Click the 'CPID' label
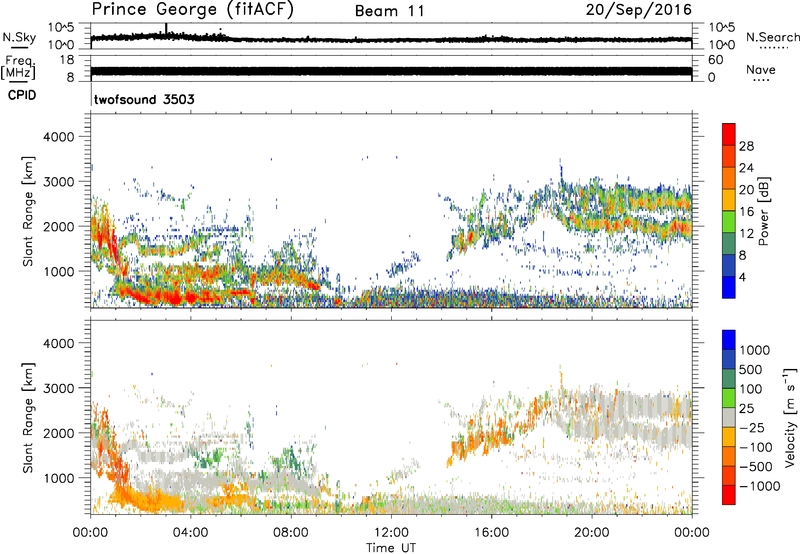The height and width of the screenshot is (554, 800). point(22,95)
